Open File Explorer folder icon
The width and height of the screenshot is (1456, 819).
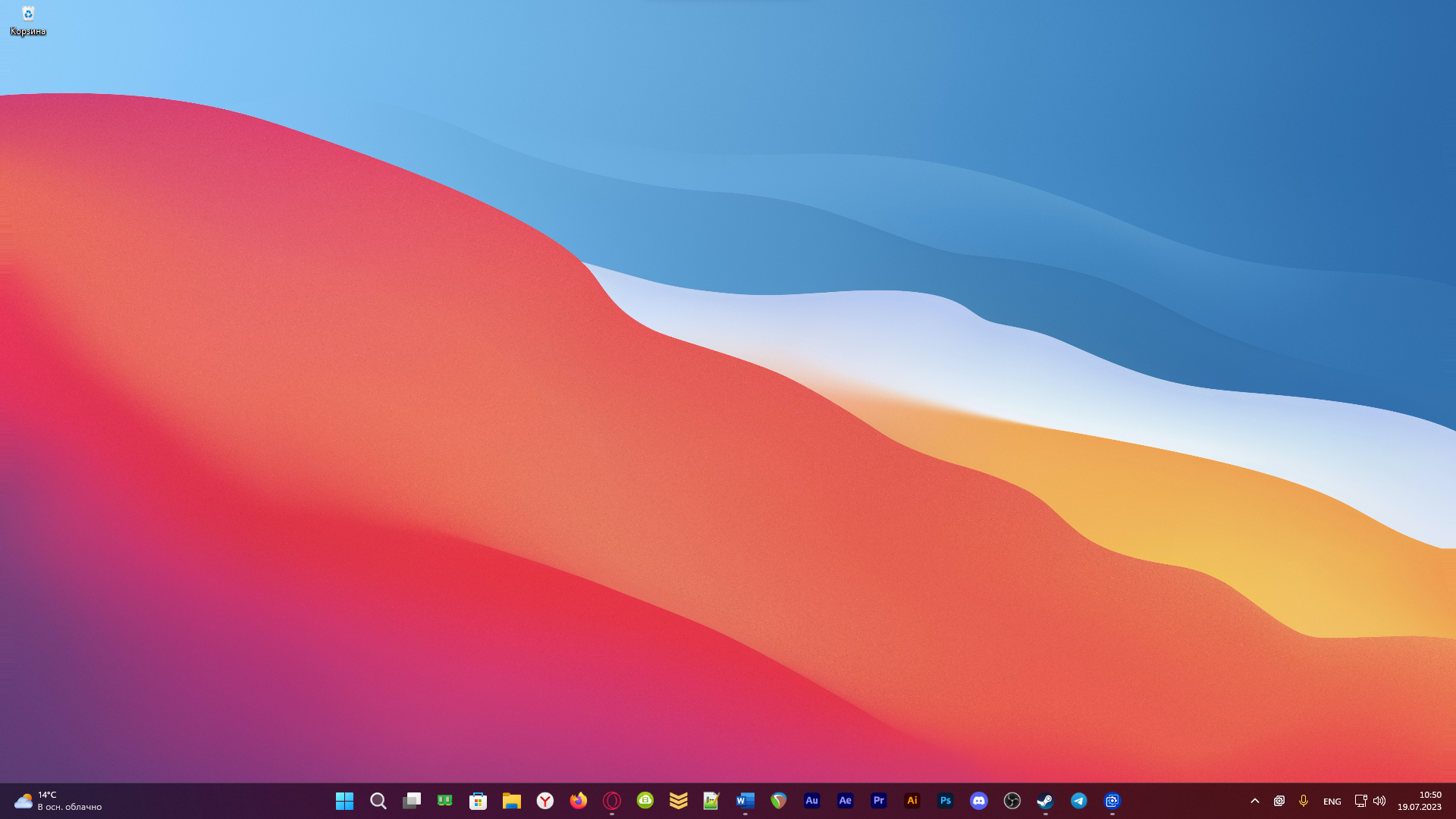511,801
